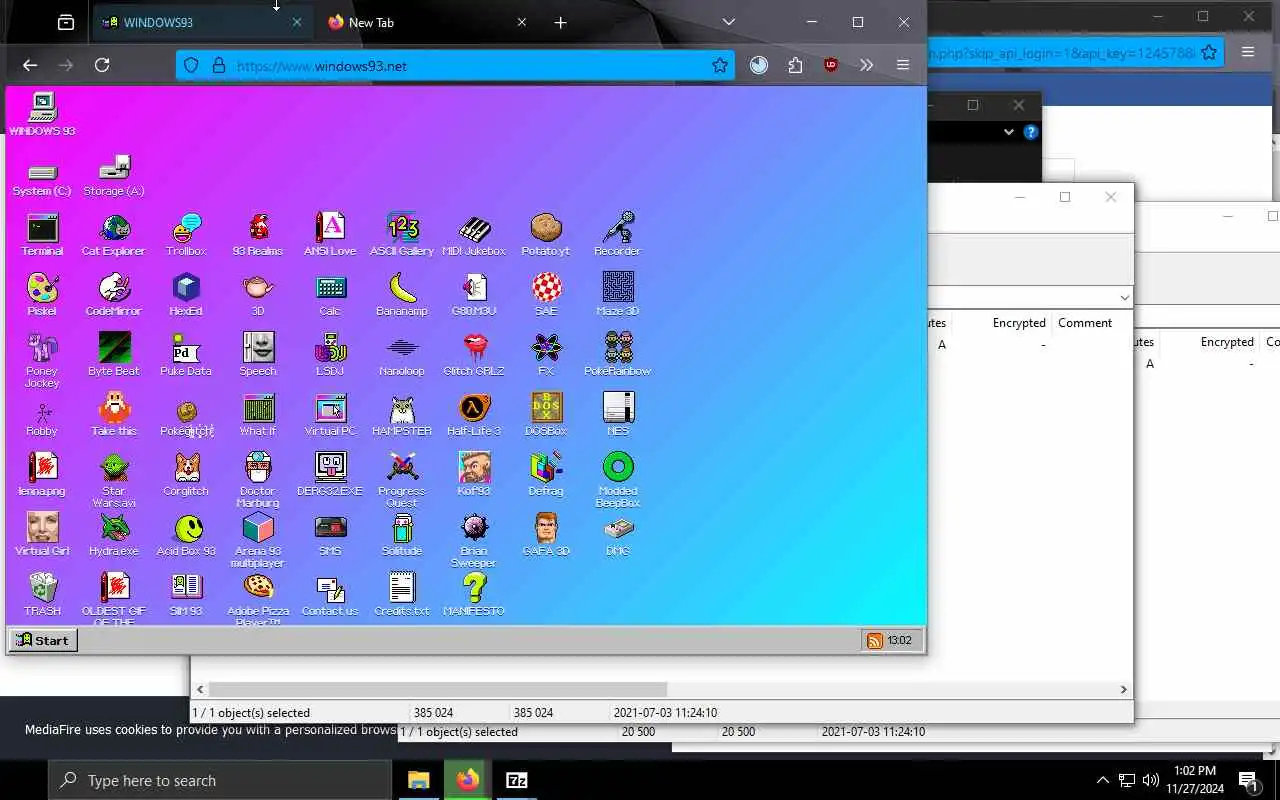
Task: Open the Recorder microphone icon
Action: 618,234
